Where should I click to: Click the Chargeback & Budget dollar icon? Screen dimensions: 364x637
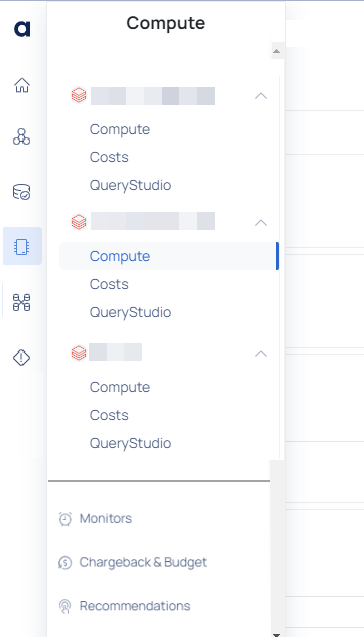pyautogui.click(x=65, y=563)
